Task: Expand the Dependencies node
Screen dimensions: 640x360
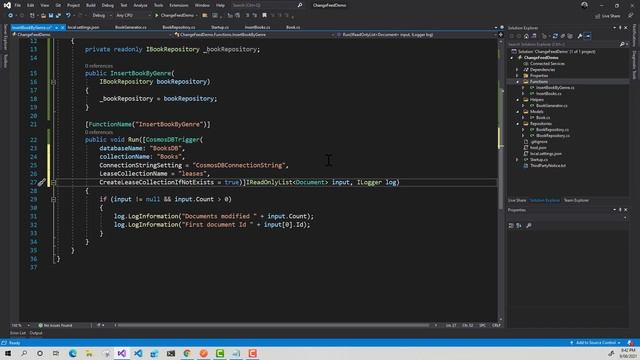Action: tap(518, 70)
